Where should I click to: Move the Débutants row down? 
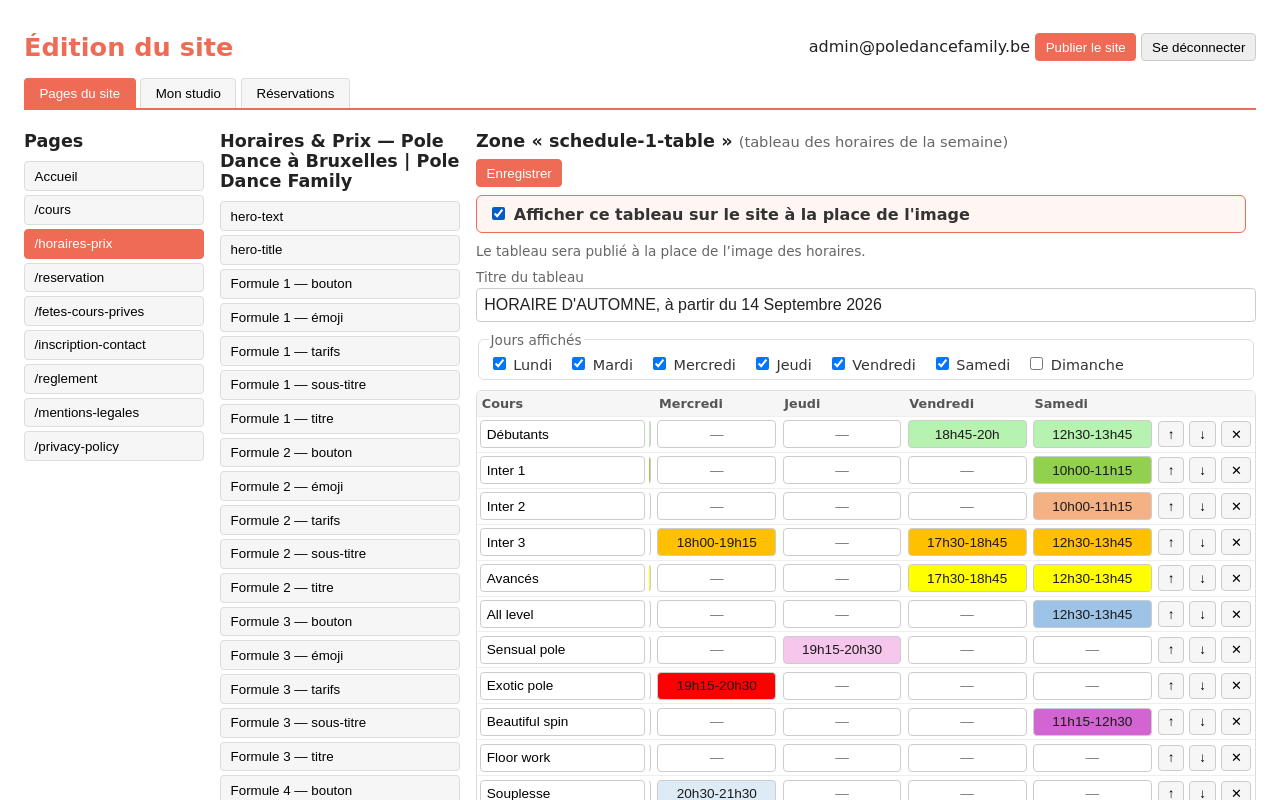(1202, 434)
